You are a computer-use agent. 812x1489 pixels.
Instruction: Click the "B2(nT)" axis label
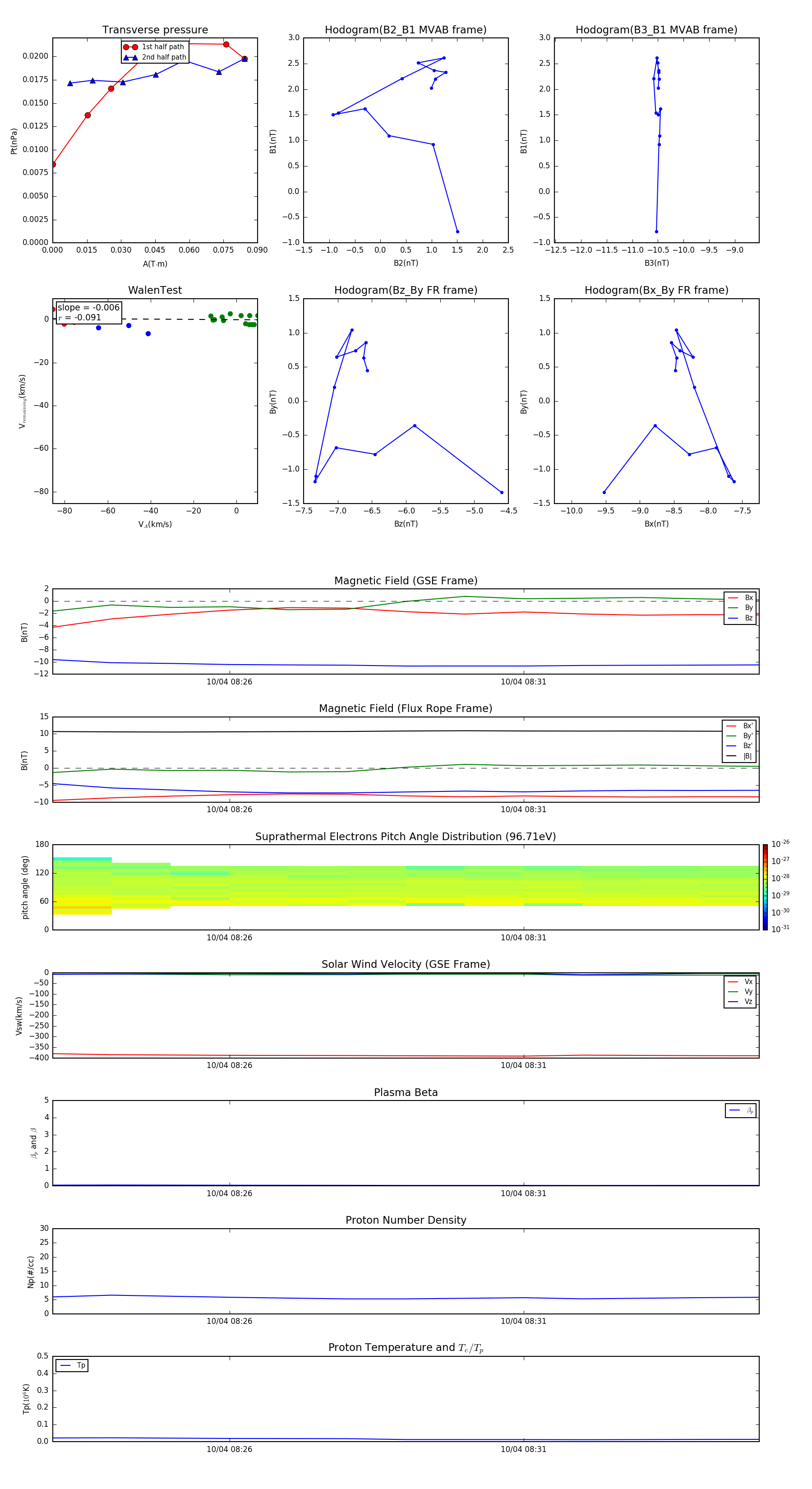click(x=406, y=263)
